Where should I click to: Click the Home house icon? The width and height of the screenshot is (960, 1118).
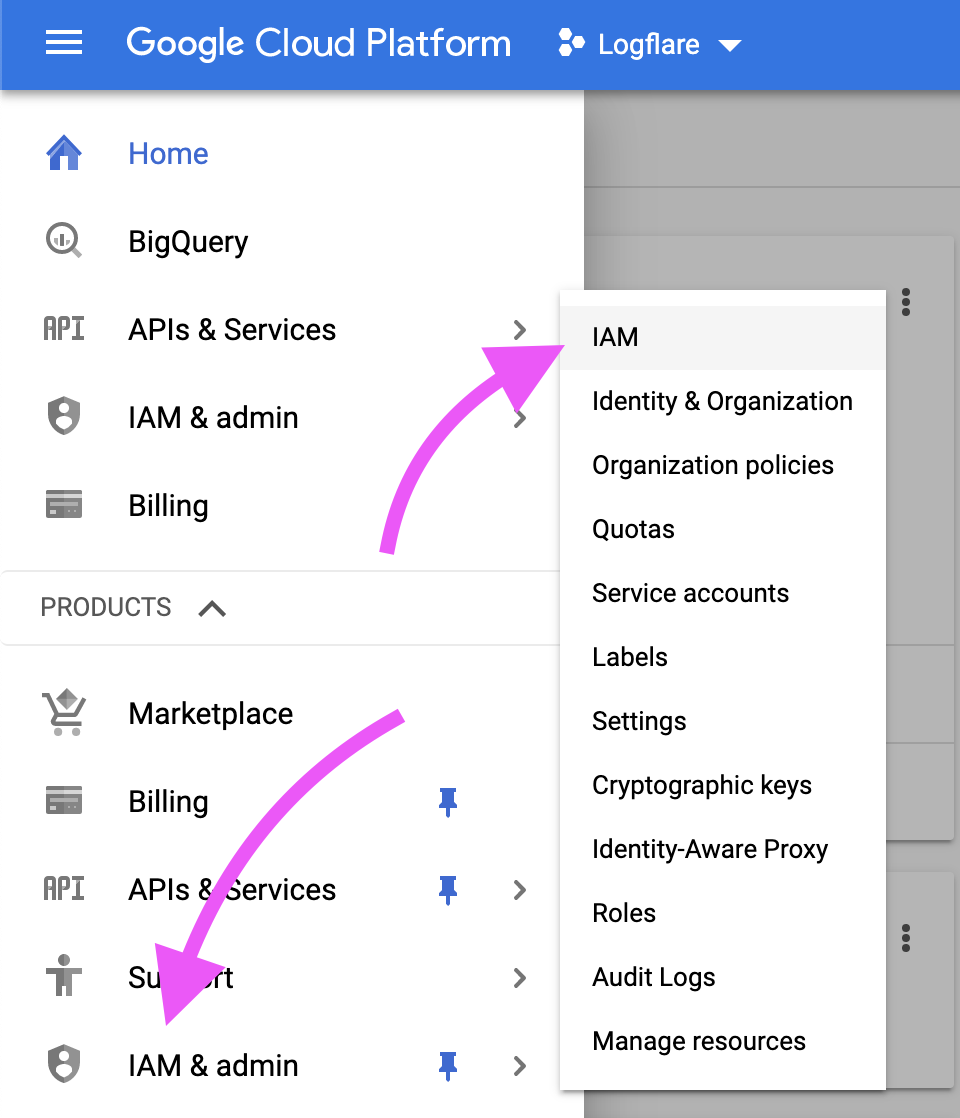[x=64, y=153]
